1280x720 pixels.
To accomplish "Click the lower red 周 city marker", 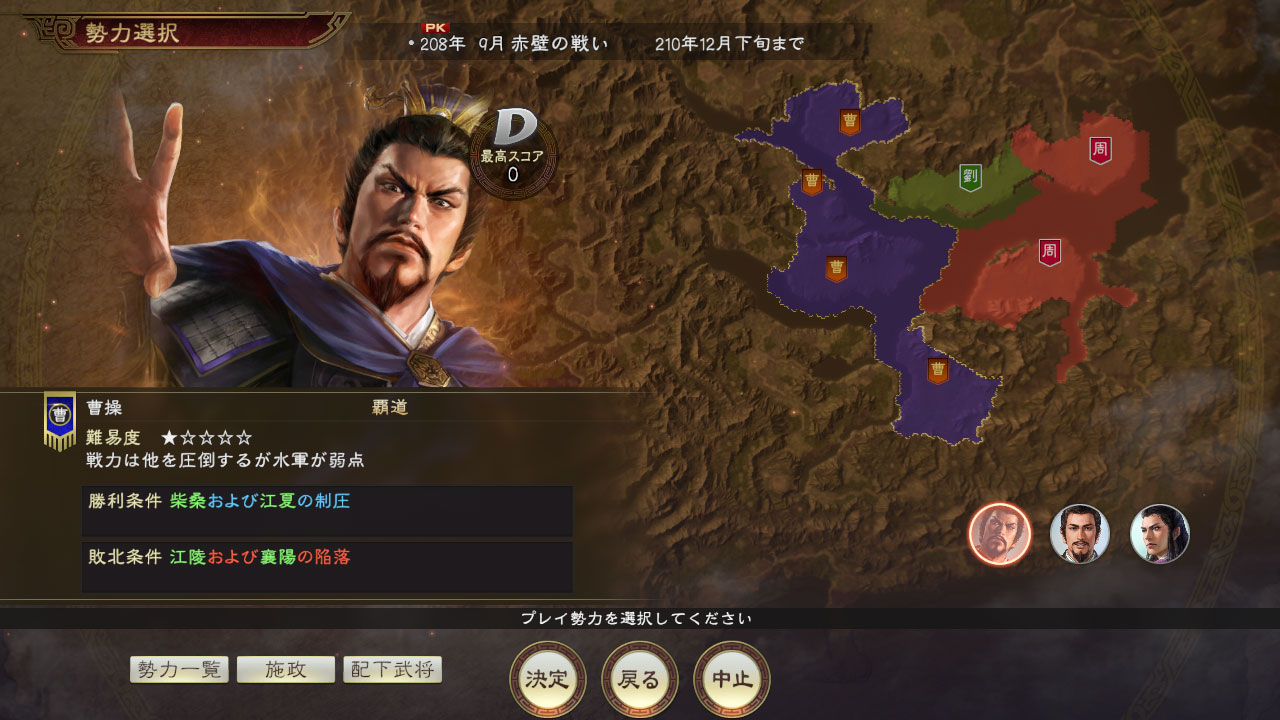I will [x=1050, y=252].
